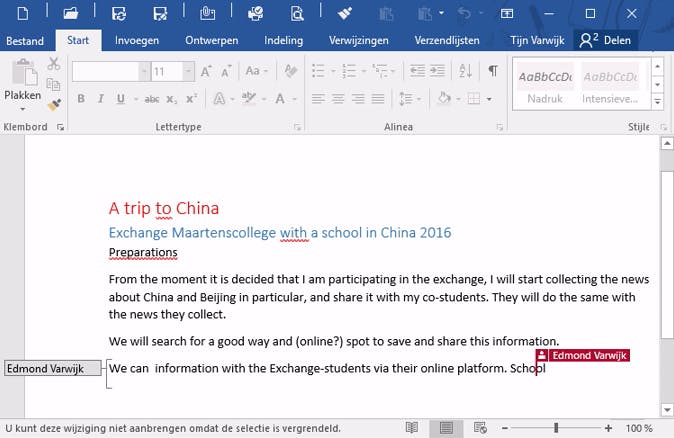Toggle italic formatting
The width and height of the screenshot is (674, 438).
click(x=101, y=99)
